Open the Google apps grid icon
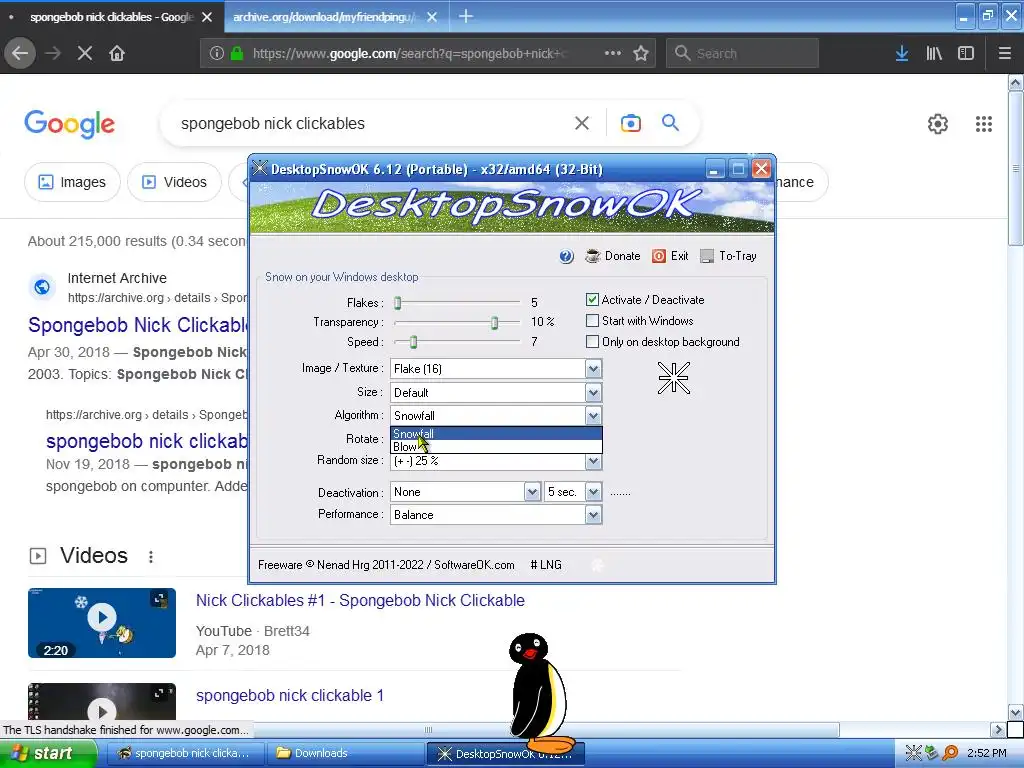Screen dimensions: 1024x768 [x=984, y=123]
